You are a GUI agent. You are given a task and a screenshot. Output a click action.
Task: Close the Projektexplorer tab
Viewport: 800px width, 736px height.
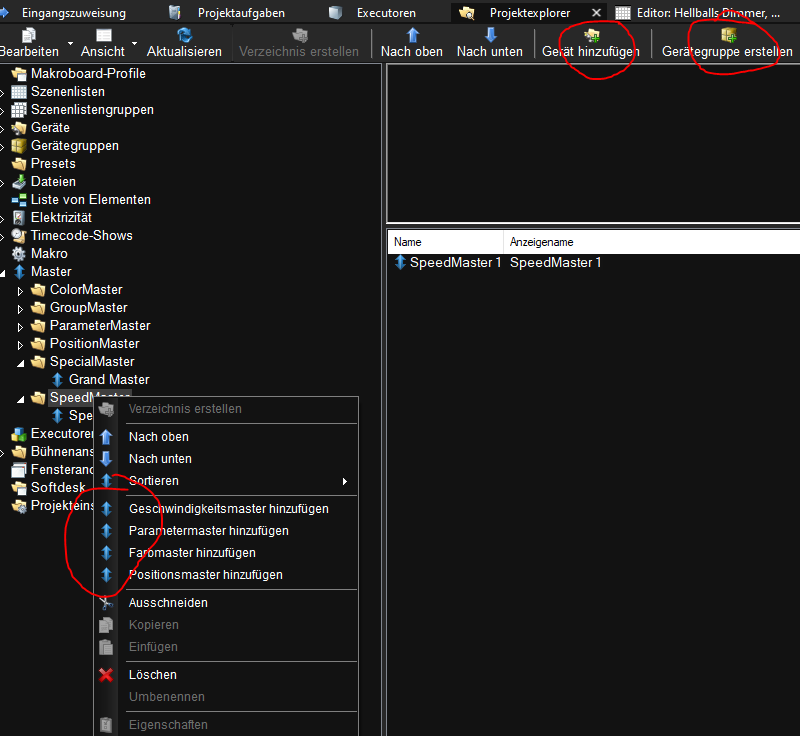pyautogui.click(x=597, y=13)
